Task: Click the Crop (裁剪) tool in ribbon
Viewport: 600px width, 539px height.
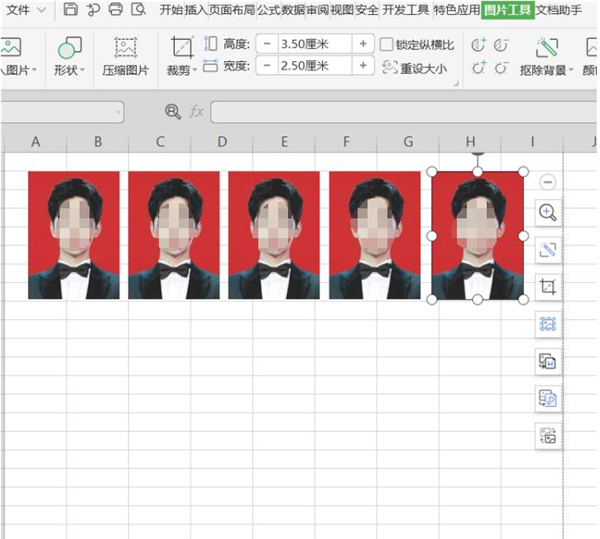Action: point(181,48)
